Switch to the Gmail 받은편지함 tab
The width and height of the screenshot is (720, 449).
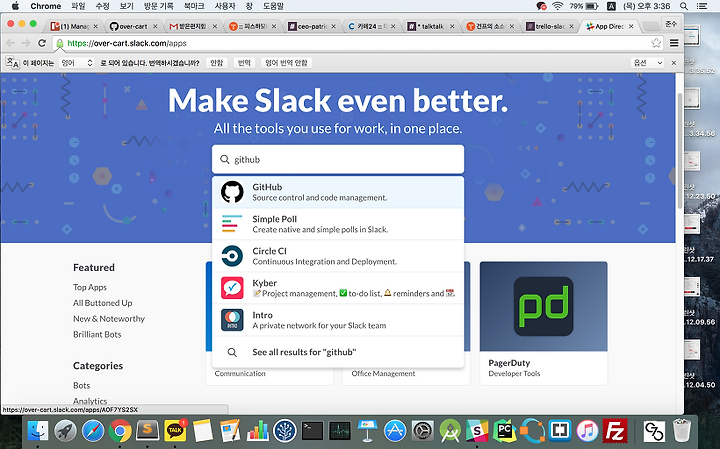192,26
